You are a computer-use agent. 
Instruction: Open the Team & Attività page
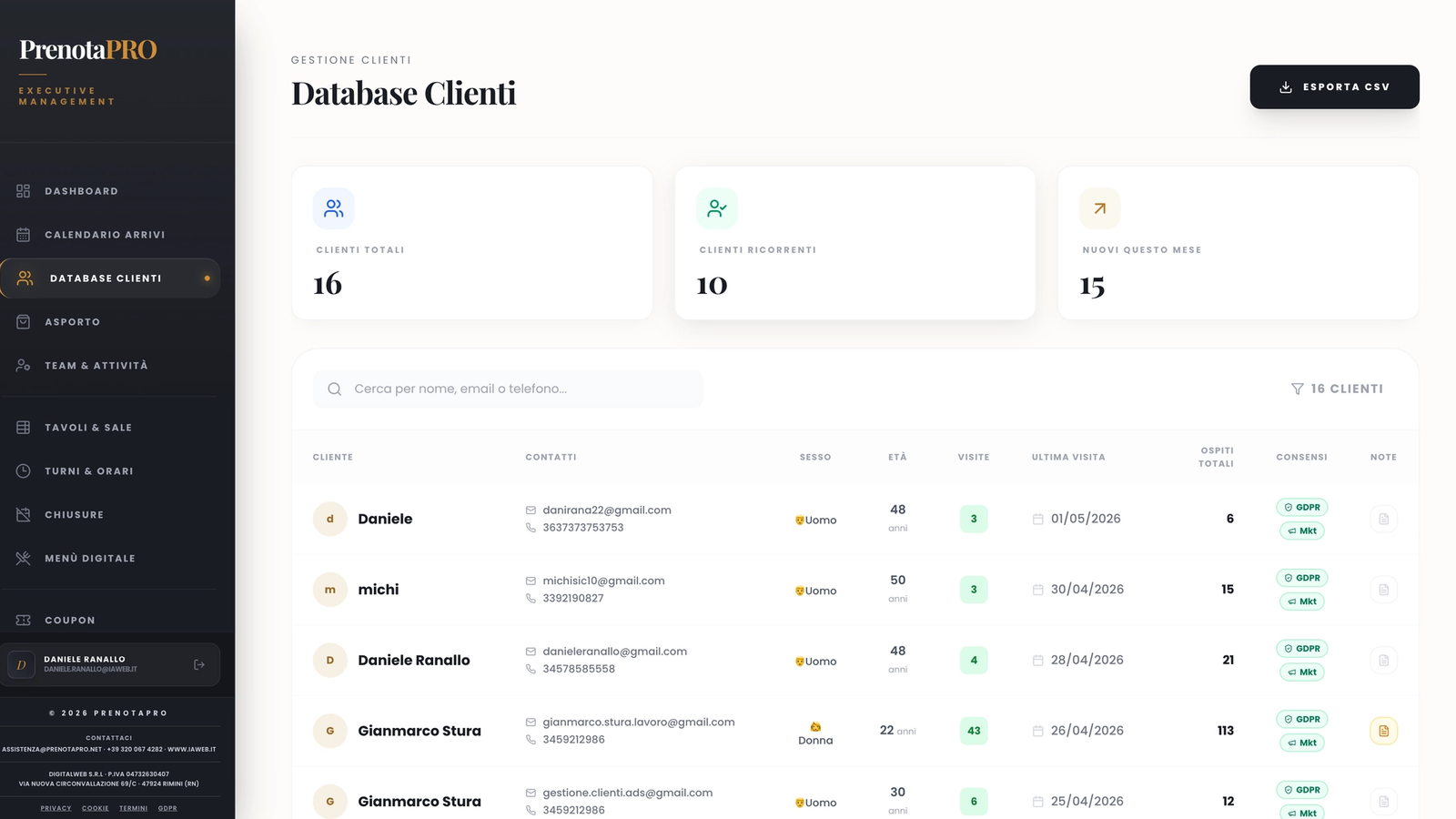109,366
